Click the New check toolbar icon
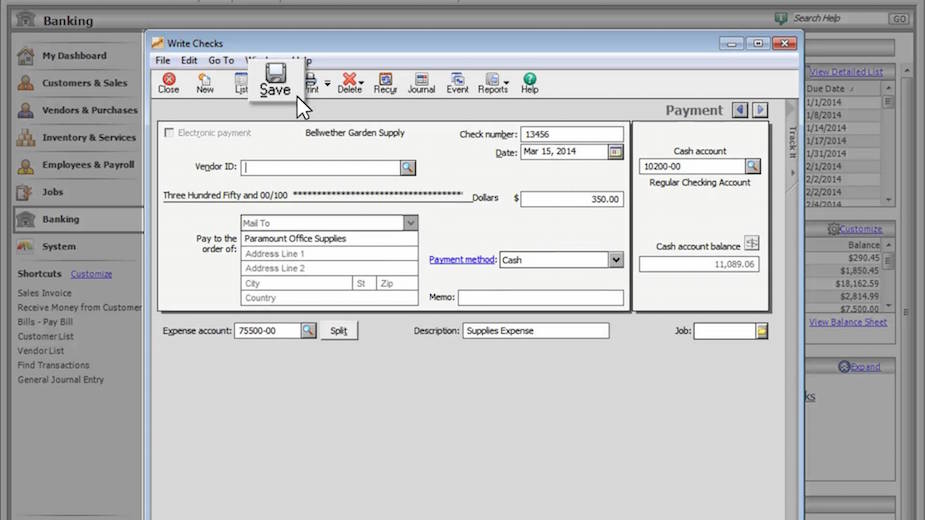Image resolution: width=925 pixels, height=520 pixels. coord(205,83)
